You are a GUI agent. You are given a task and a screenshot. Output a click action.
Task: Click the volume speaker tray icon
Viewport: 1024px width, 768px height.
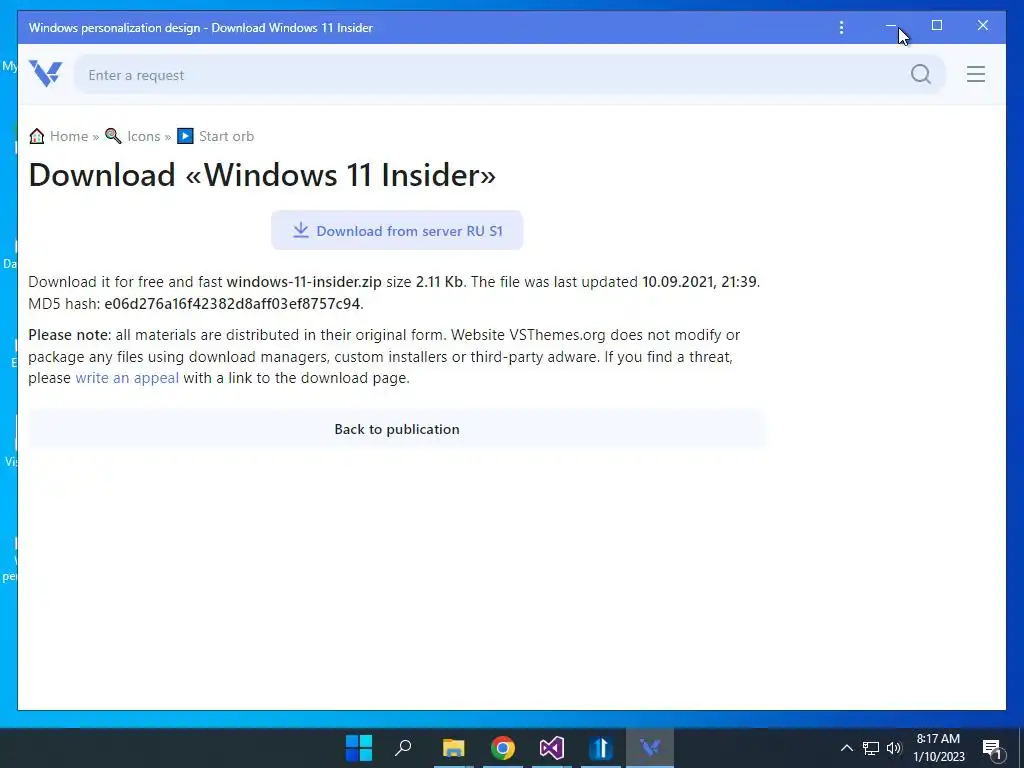coord(894,748)
